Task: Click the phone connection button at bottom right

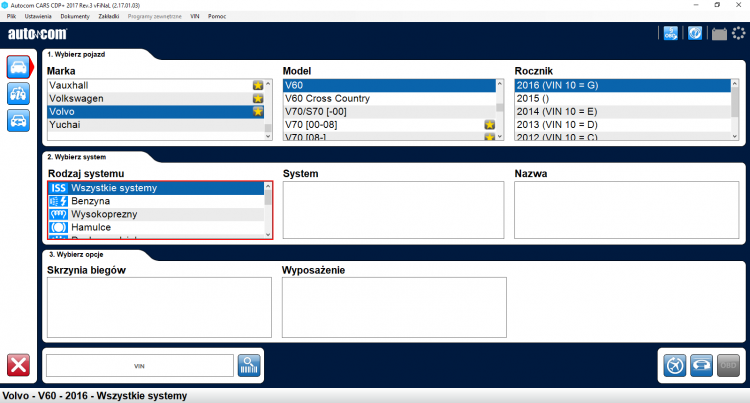Action: (x=702, y=366)
